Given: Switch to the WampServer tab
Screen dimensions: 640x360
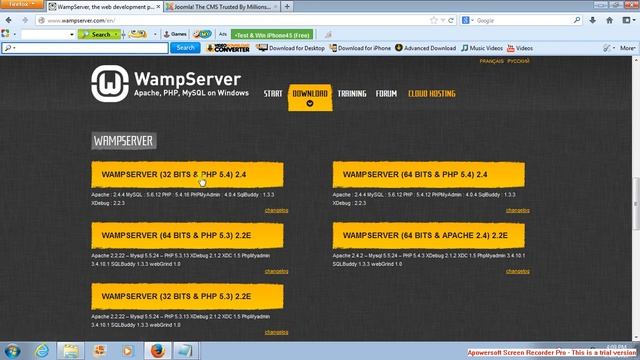Looking at the screenshot, I should (104, 7).
